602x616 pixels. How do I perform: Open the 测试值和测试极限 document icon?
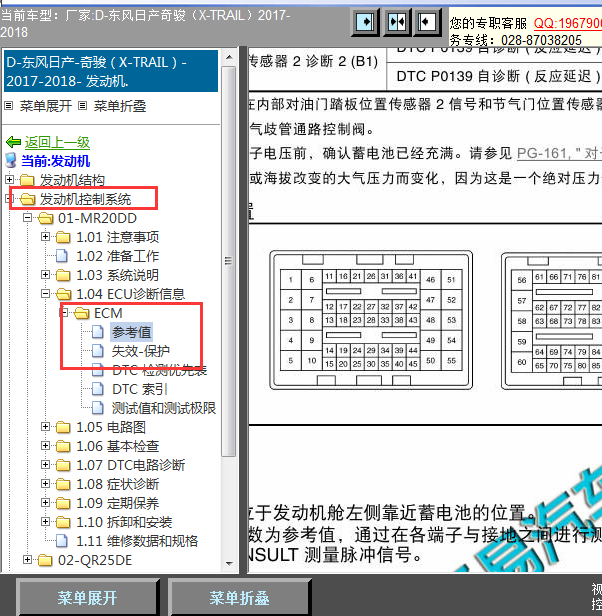tap(98, 408)
